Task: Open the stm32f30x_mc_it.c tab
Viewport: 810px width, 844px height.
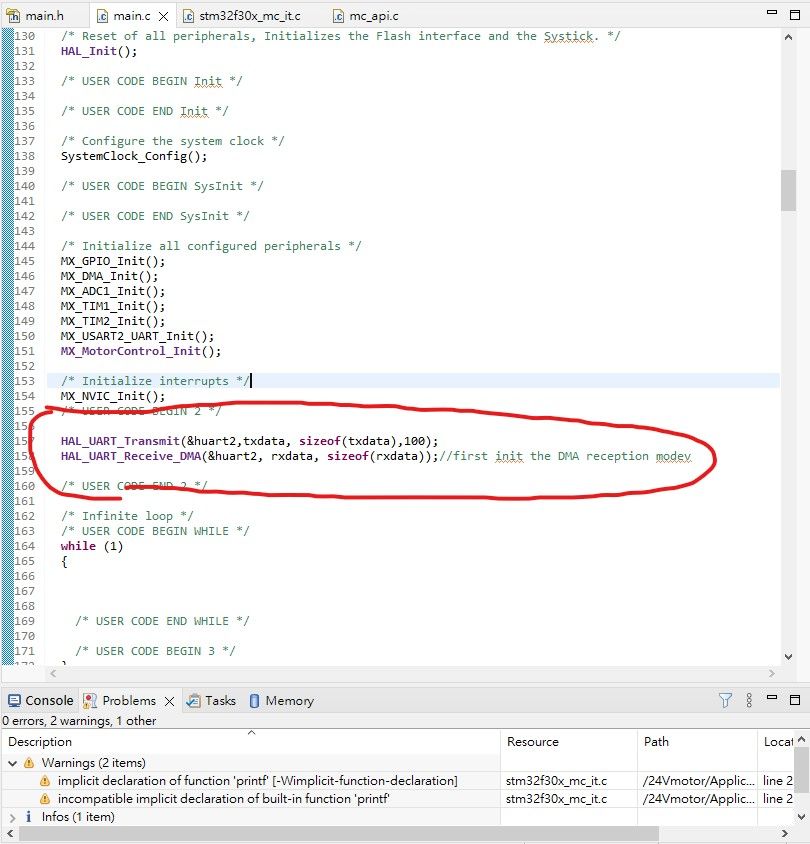Action: [x=242, y=16]
